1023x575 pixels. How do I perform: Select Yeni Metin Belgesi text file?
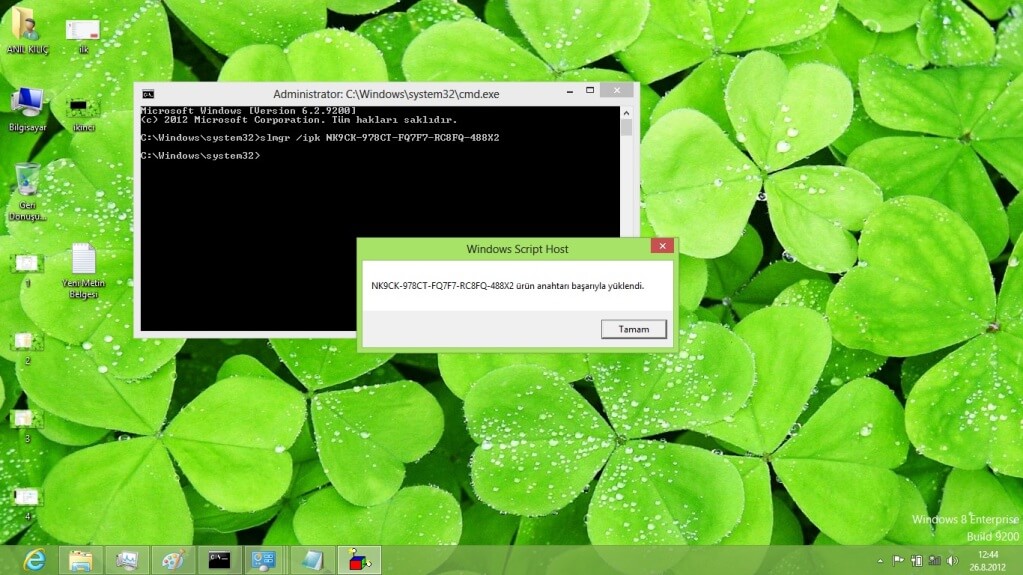click(x=83, y=261)
